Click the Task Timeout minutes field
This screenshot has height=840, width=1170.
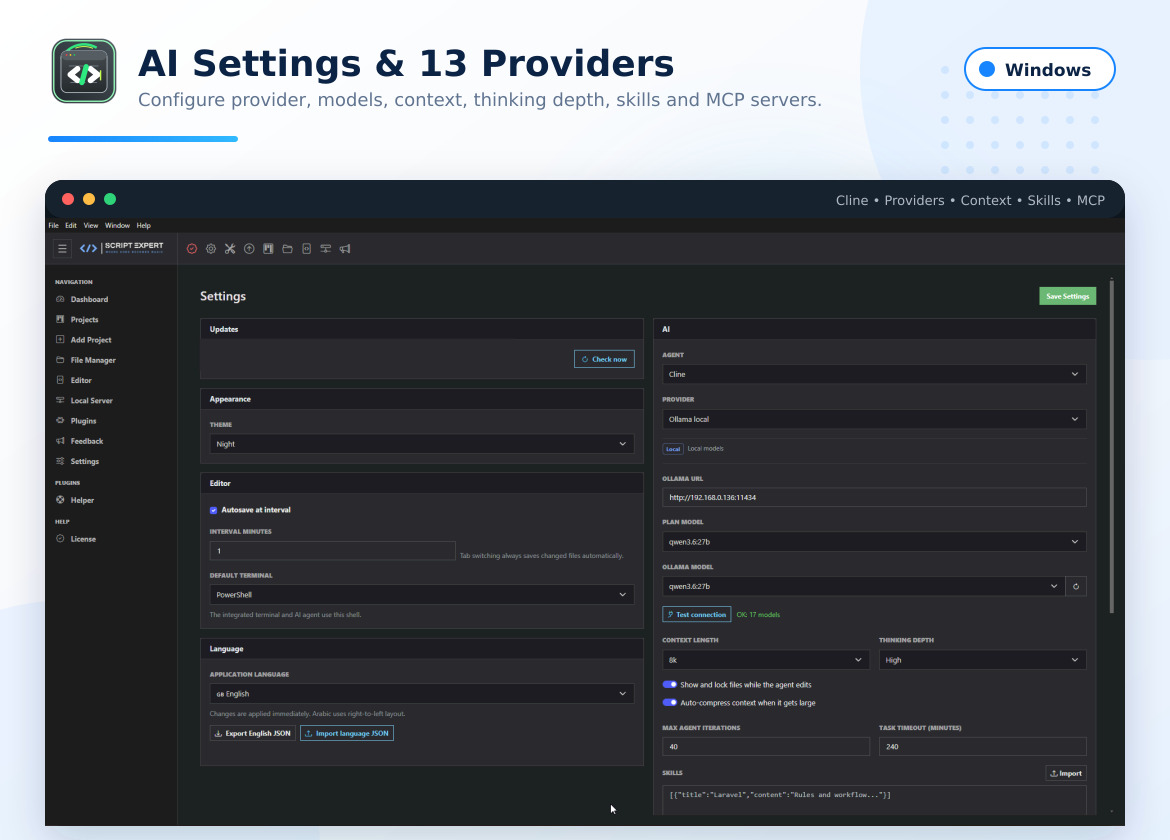tap(983, 747)
